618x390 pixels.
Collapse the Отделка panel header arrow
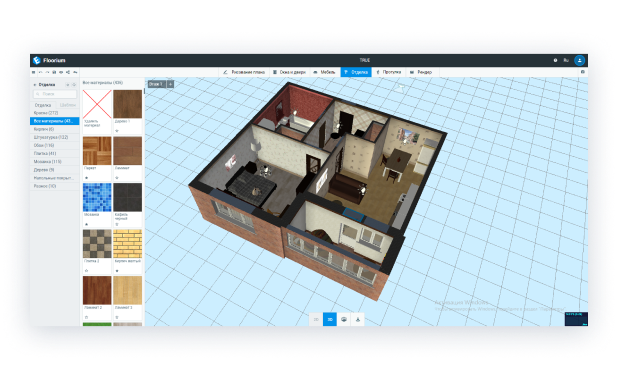click(x=35, y=85)
